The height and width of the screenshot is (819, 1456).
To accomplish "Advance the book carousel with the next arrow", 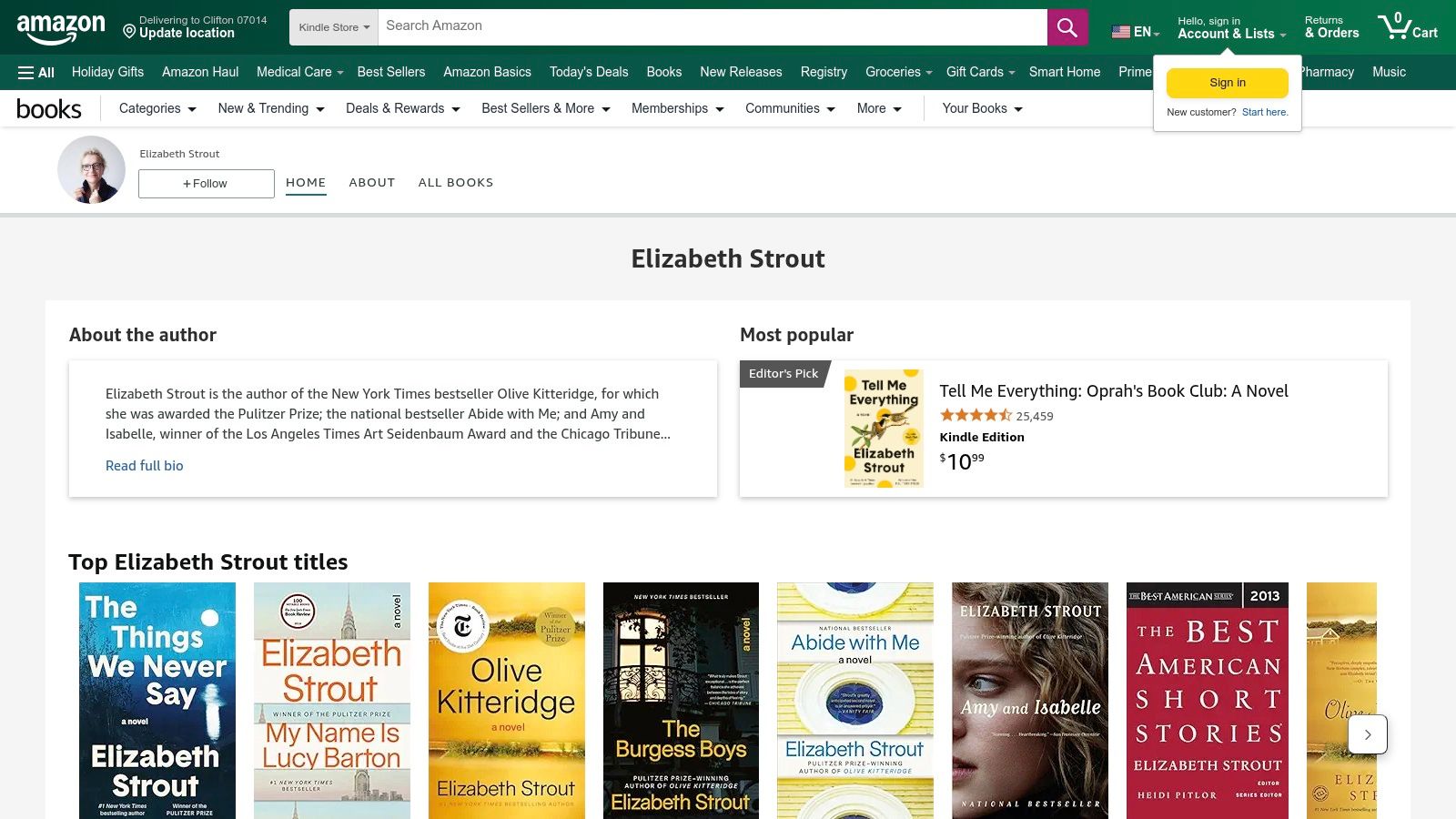I will [x=1366, y=734].
